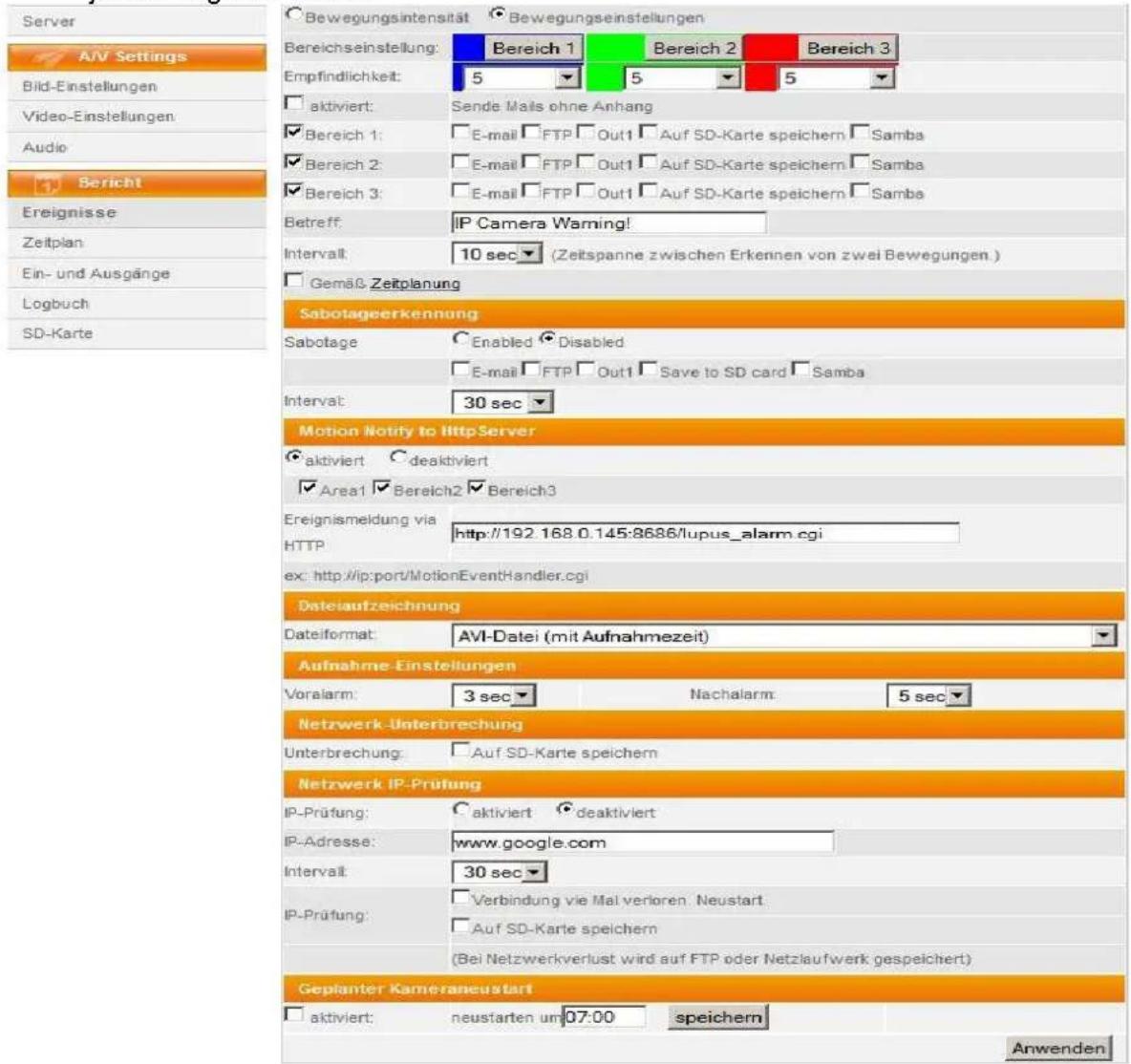The width and height of the screenshot is (1131, 1064).
Task: Enable Samba for Bereich 3
Action: point(860,191)
